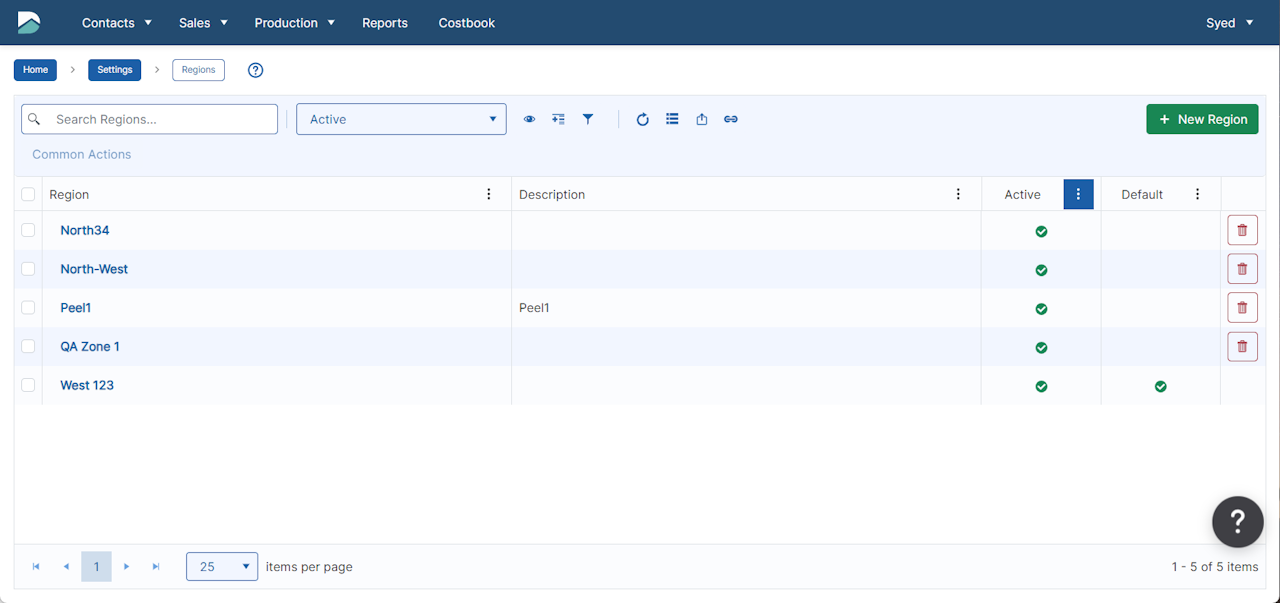Open the Sales menu
The width and height of the screenshot is (1280, 603).
203,23
